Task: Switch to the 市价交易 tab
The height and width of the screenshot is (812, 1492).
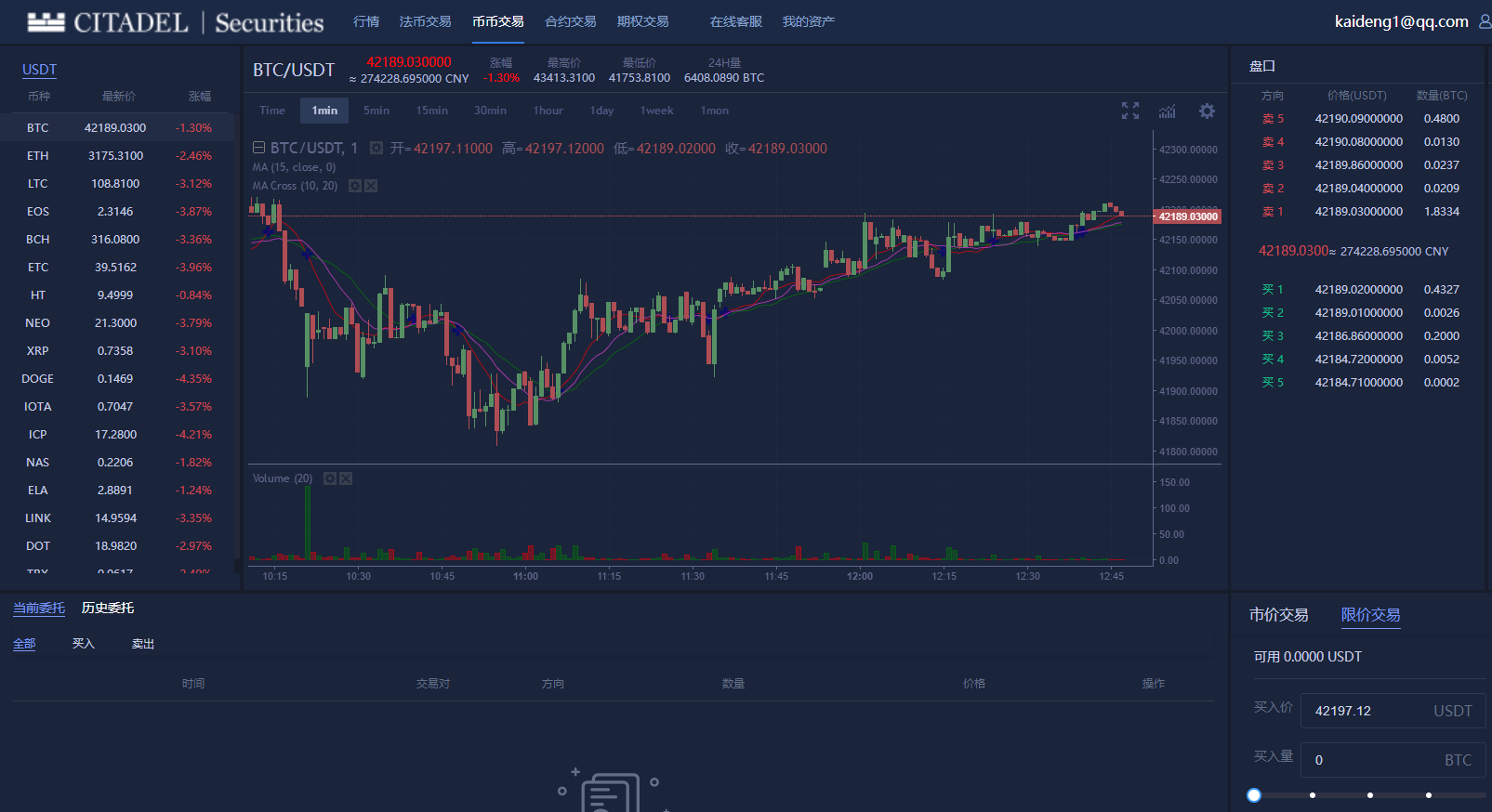Action: [x=1278, y=615]
